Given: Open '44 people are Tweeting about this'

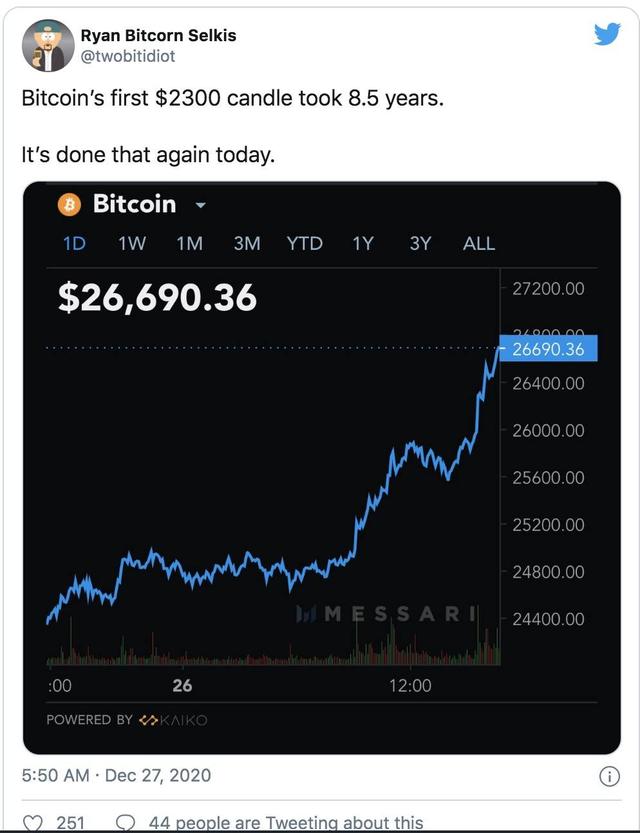Looking at the screenshot, I should point(285,822).
